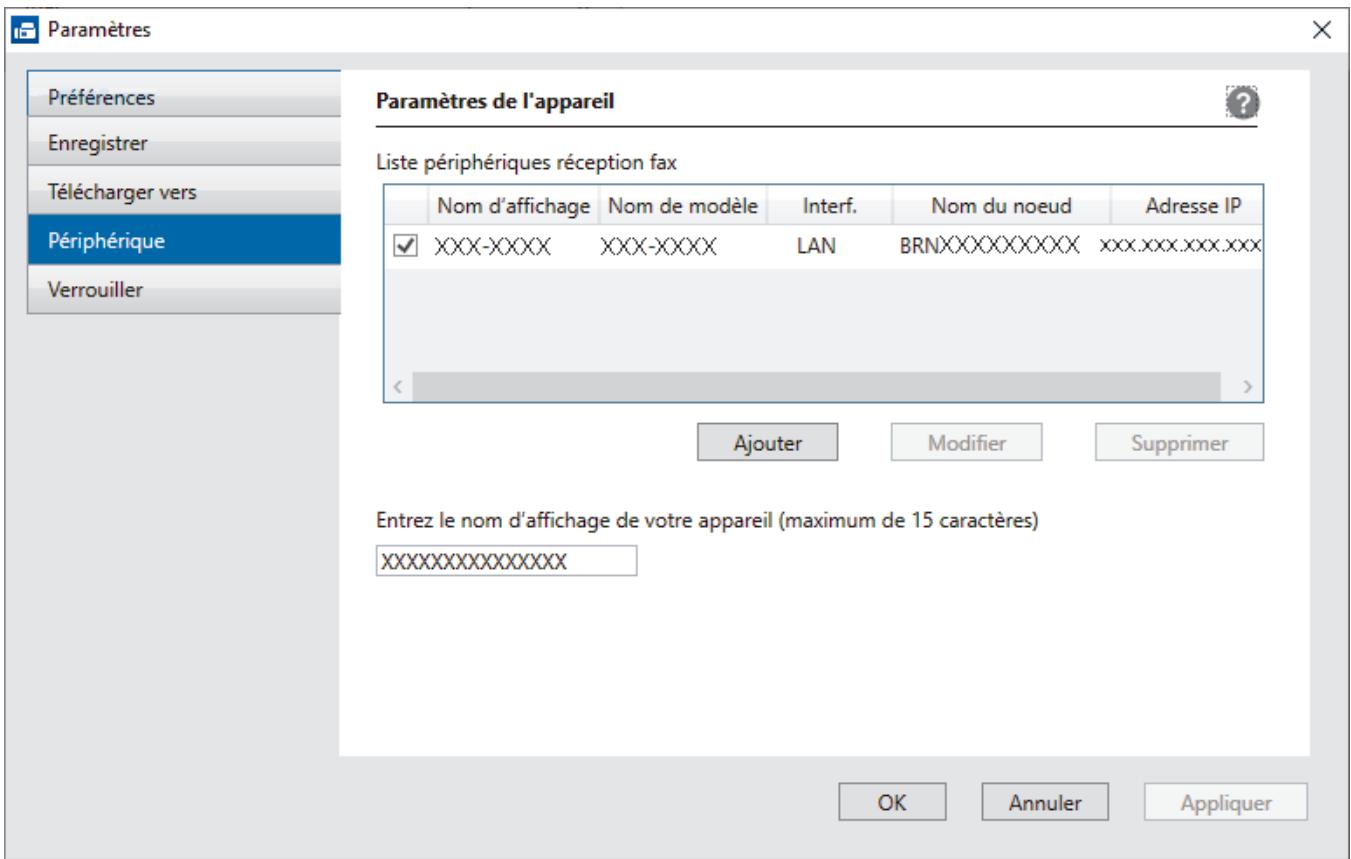
Task: Click the device display name input field
Action: pyautogui.click(x=506, y=561)
